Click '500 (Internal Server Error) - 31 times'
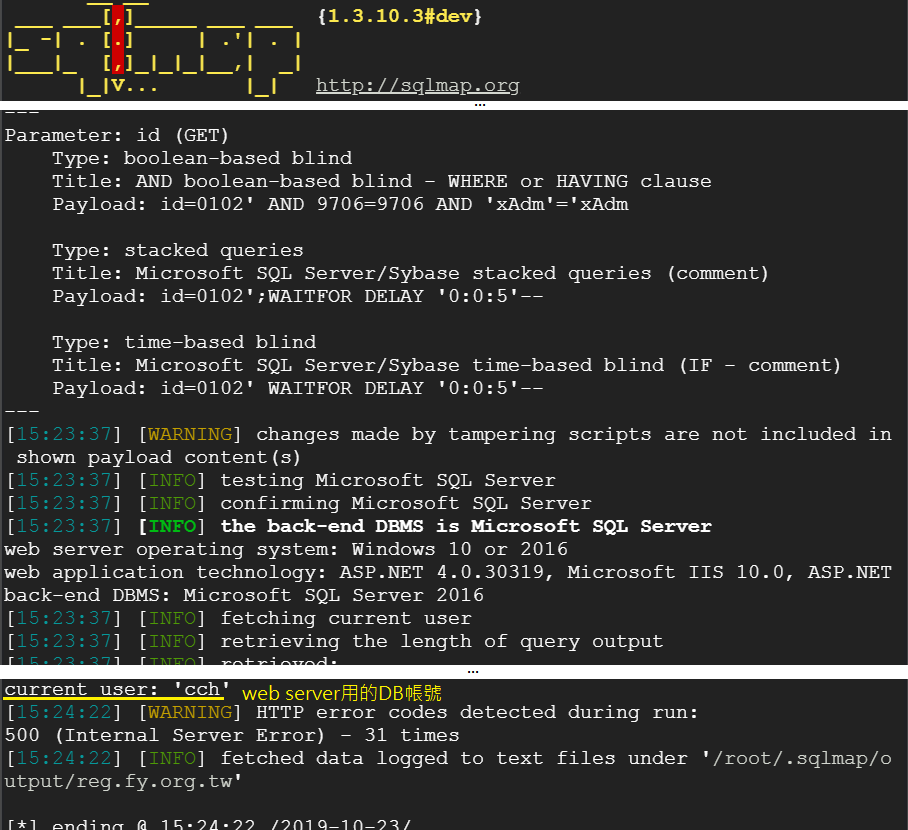908x830 pixels. (x=232, y=736)
